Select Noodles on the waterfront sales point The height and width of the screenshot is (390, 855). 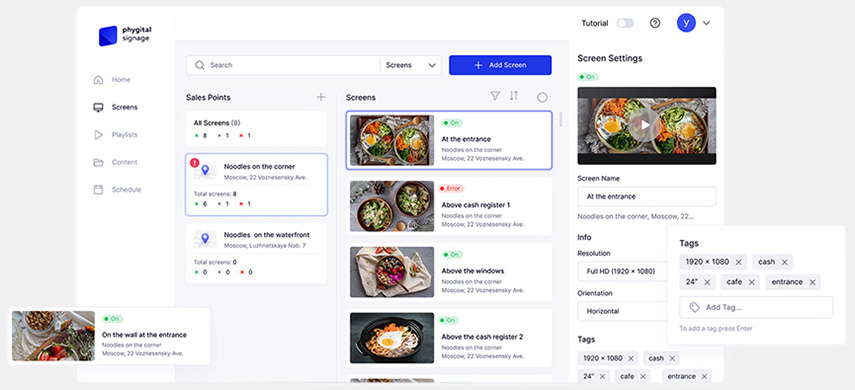[x=256, y=253]
